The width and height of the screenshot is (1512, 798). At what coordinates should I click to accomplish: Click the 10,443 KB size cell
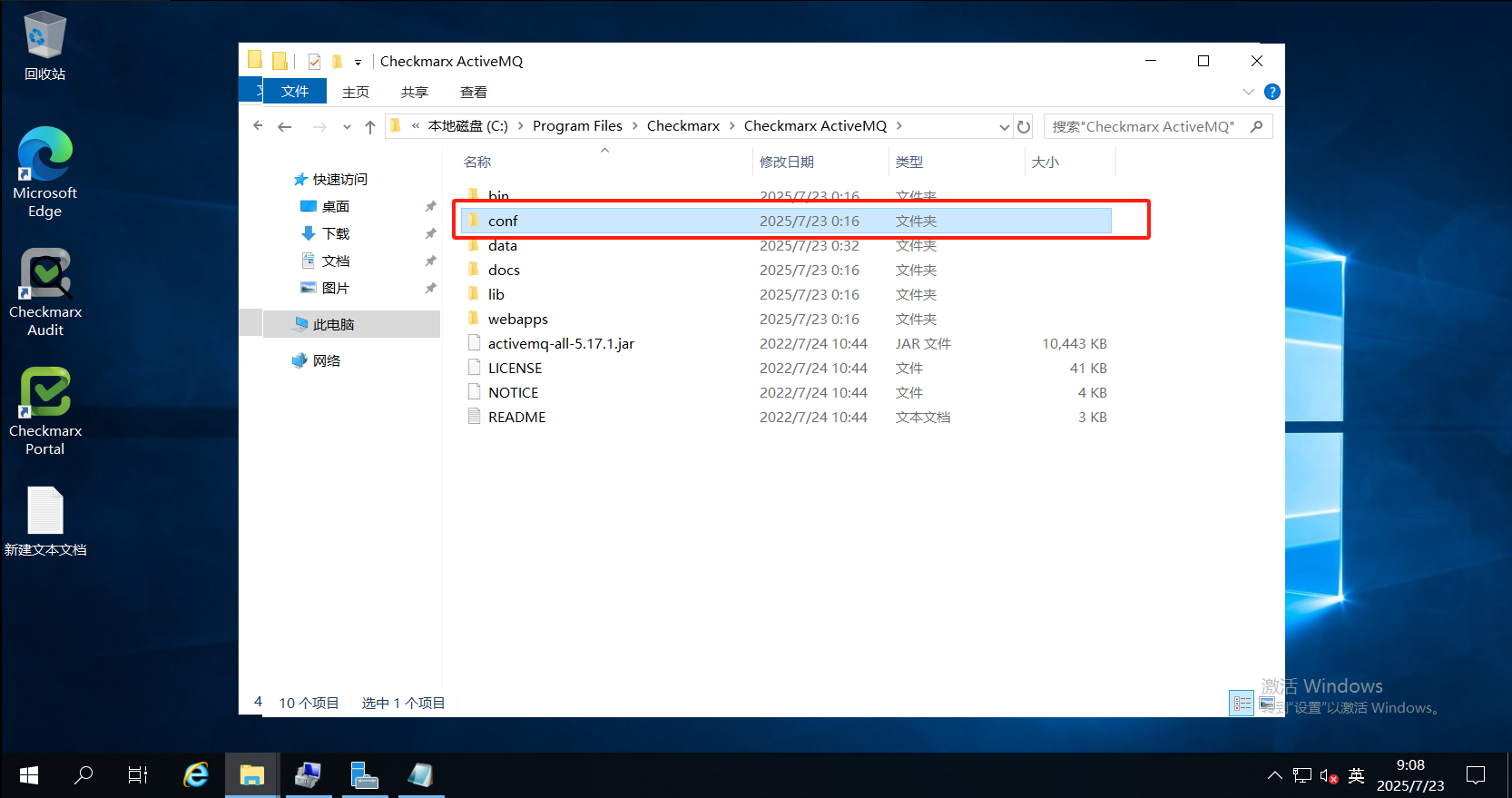pyautogui.click(x=1075, y=343)
